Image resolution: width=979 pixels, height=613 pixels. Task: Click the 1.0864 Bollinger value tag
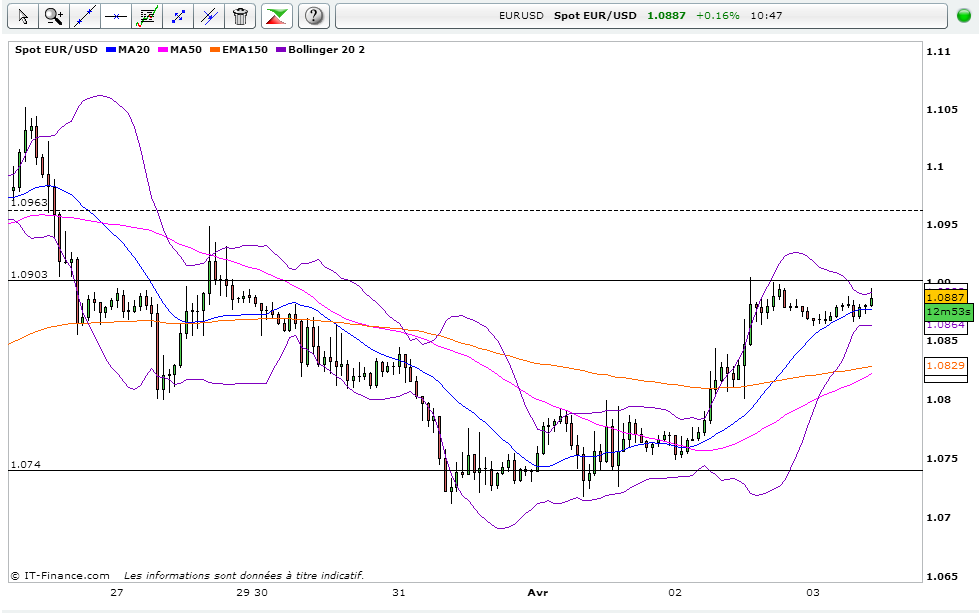[x=945, y=325]
